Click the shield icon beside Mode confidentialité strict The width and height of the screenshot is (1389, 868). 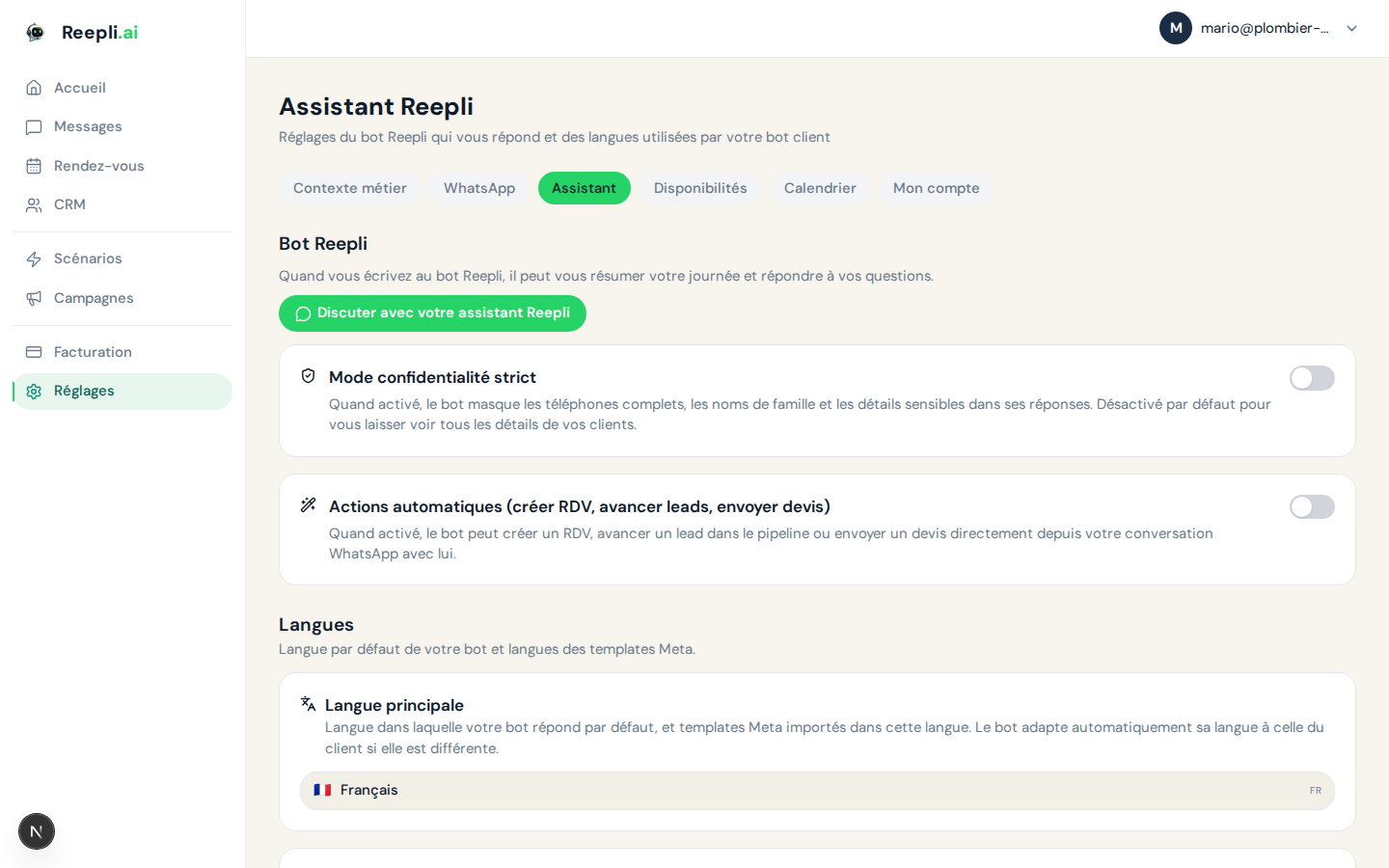coord(309,376)
